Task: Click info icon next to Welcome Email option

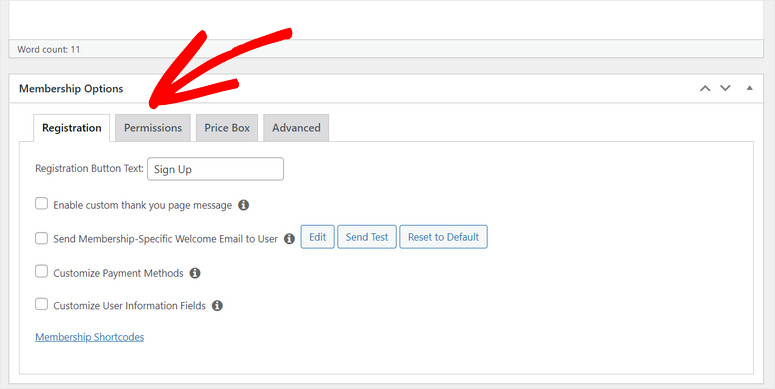Action: [289, 239]
